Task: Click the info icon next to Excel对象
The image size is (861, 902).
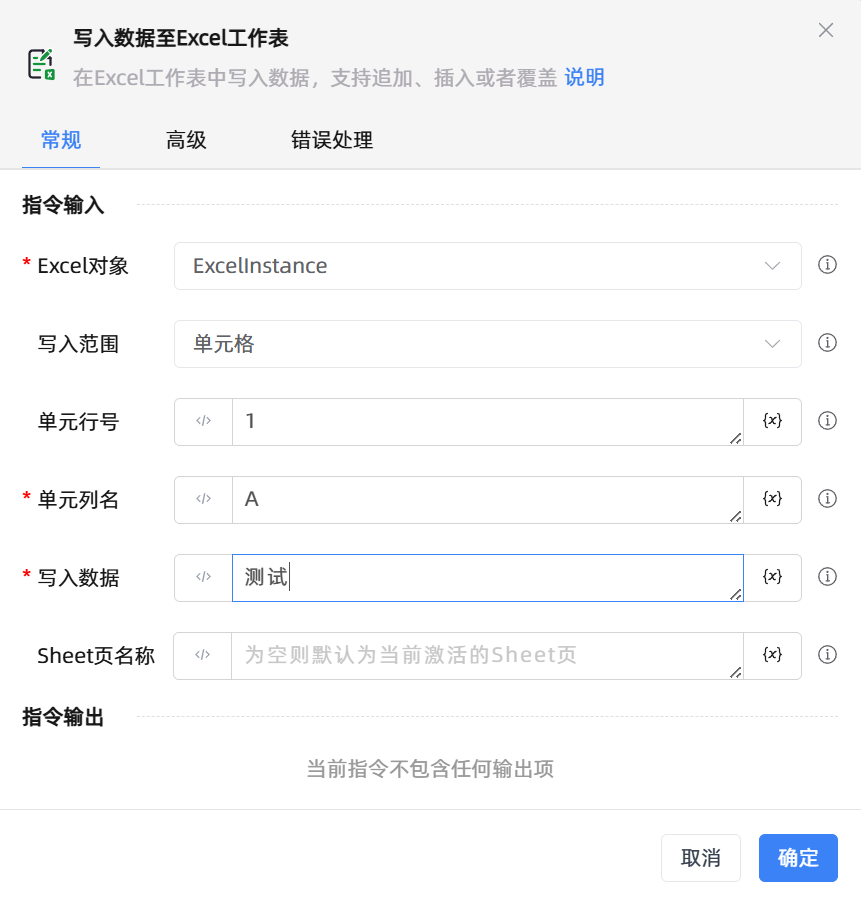Action: point(827,265)
